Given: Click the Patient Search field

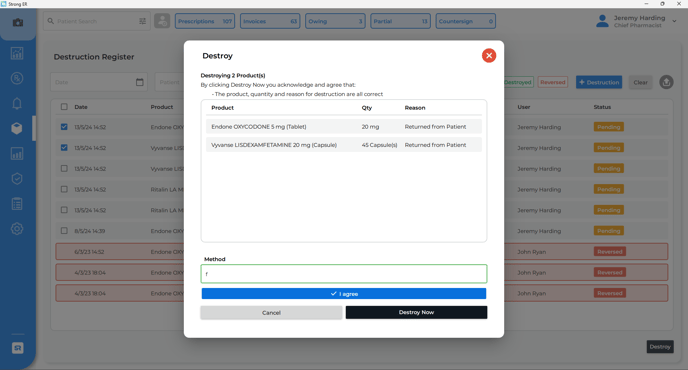Looking at the screenshot, I should click(97, 21).
